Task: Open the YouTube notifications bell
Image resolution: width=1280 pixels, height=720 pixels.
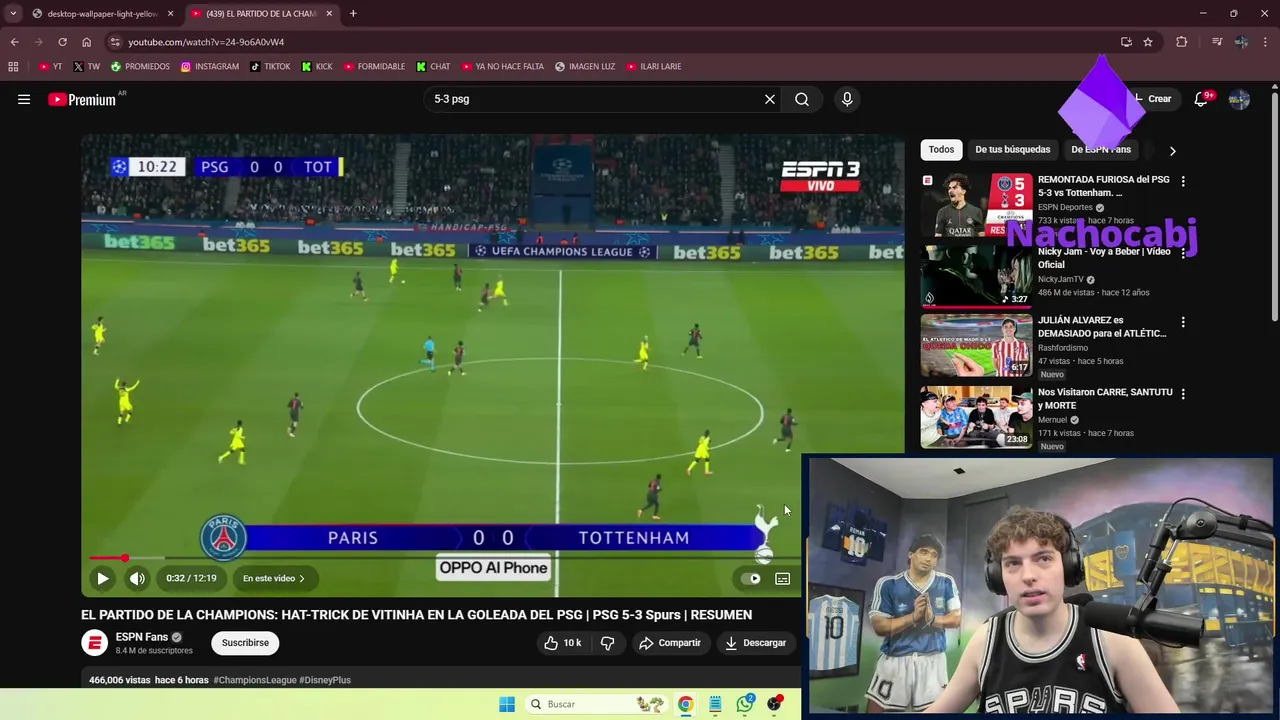Action: click(1201, 99)
